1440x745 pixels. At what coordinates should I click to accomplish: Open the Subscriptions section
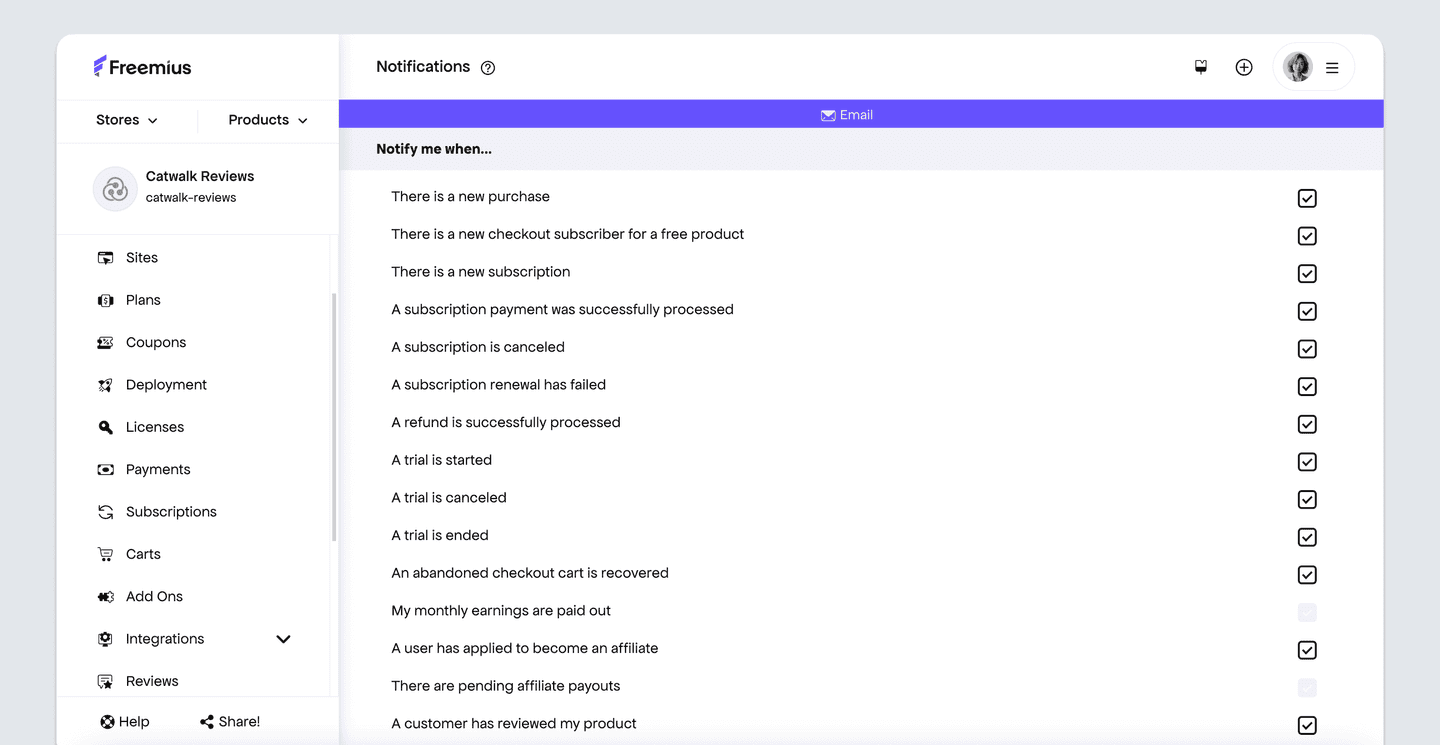[171, 511]
